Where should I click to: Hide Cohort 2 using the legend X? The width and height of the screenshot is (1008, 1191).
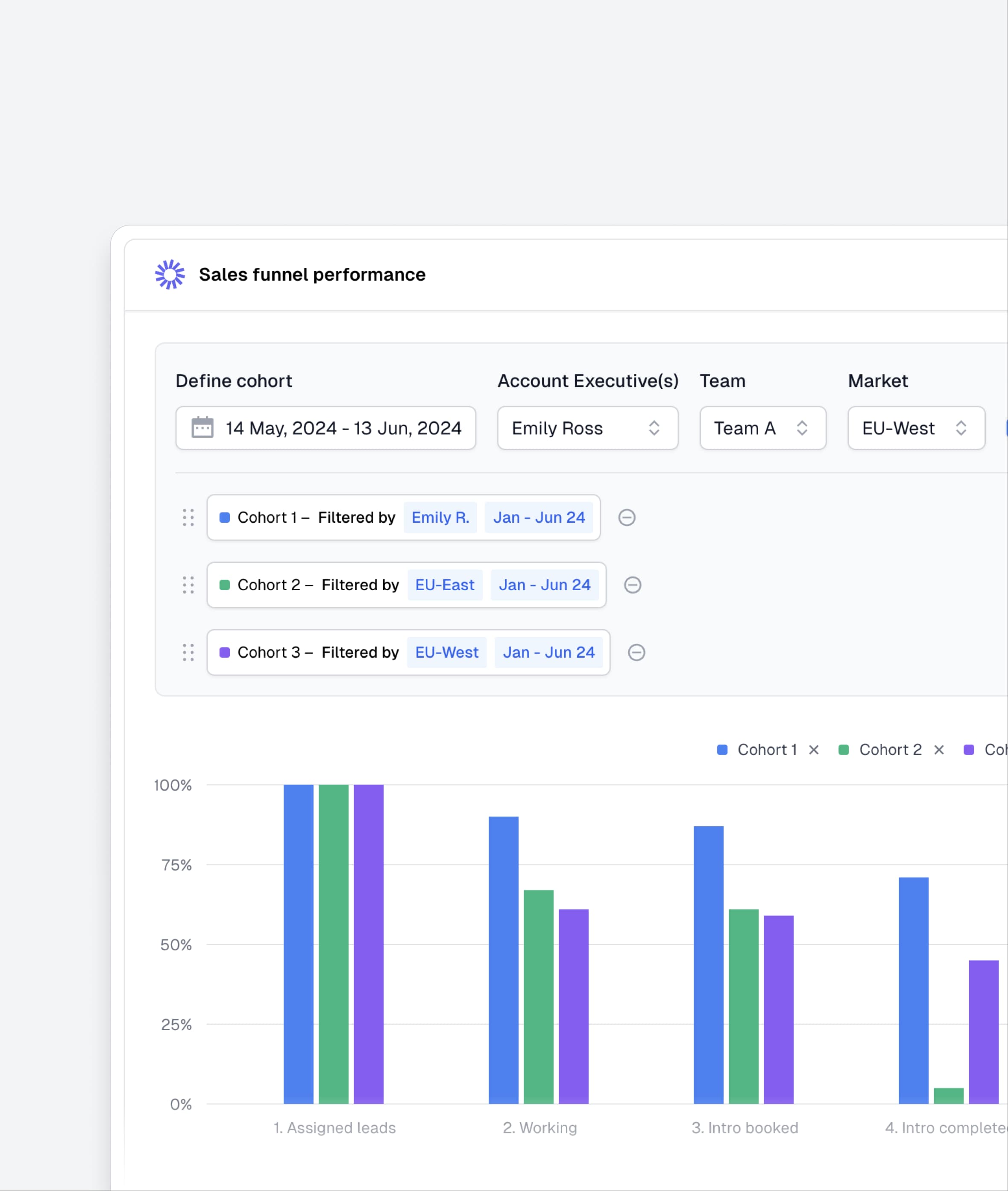[x=938, y=749]
